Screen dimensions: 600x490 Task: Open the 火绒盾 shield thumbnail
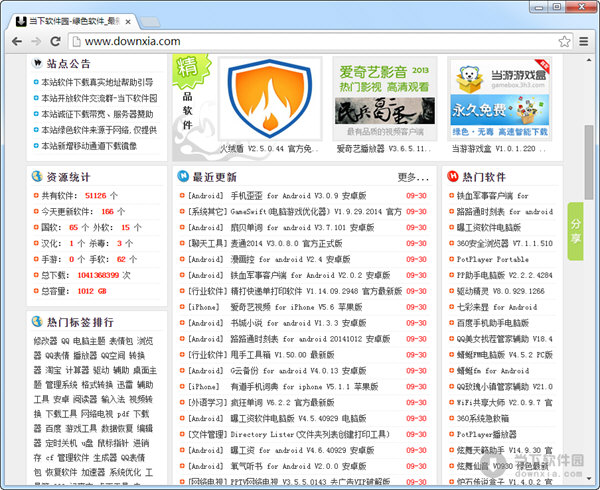(270, 98)
